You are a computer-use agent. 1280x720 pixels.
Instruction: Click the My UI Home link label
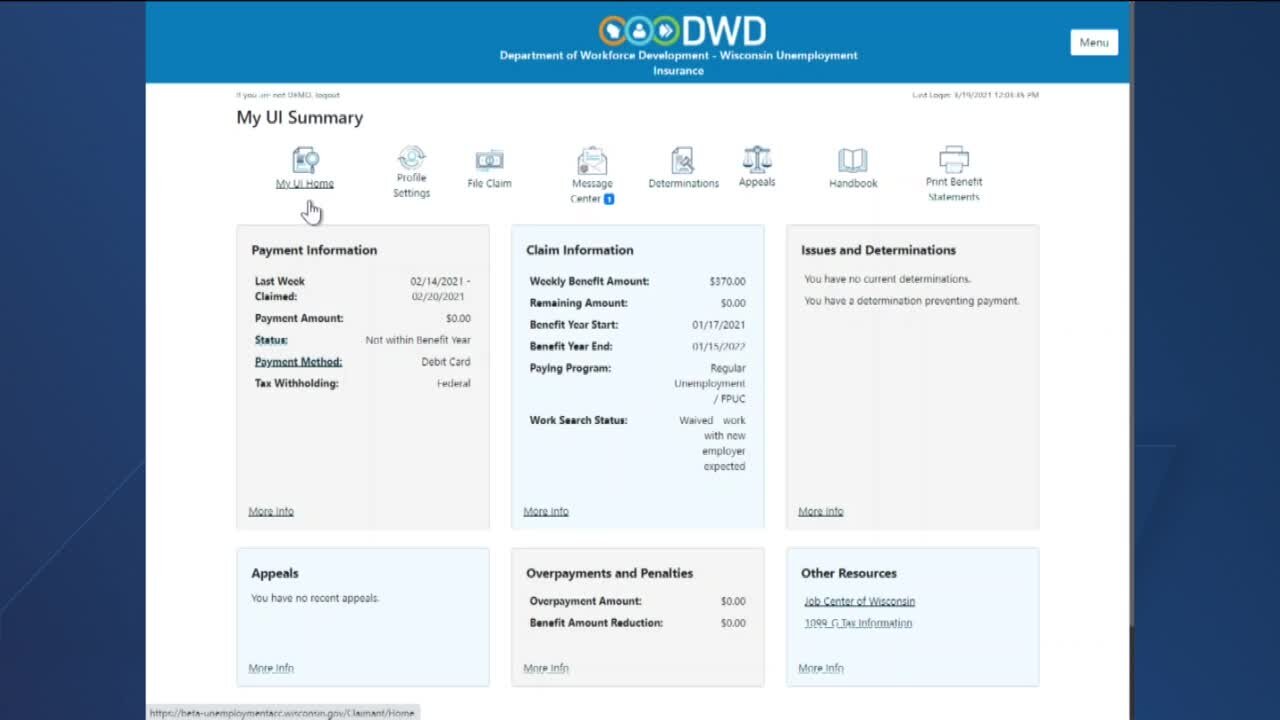tap(305, 184)
